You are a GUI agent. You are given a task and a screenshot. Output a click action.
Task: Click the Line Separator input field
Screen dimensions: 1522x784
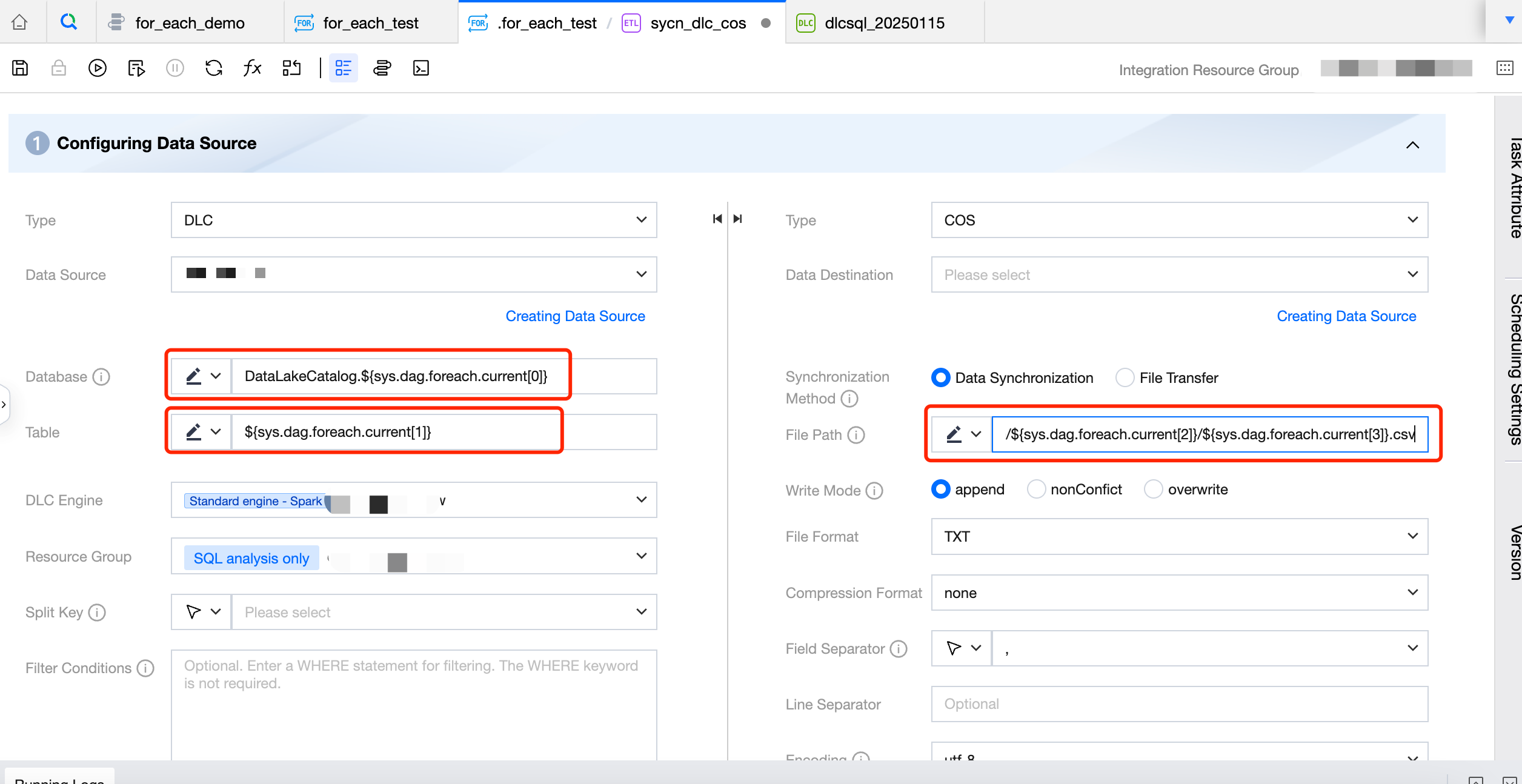(x=1178, y=703)
